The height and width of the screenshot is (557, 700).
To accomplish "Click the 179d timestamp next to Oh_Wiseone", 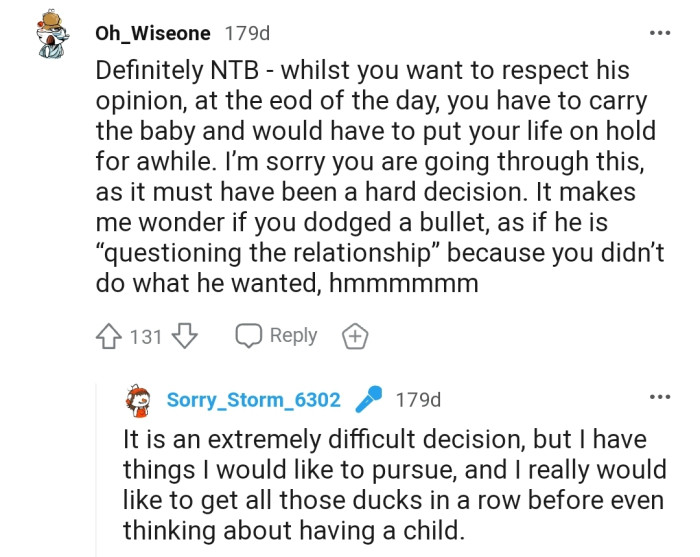I will coord(248,33).
